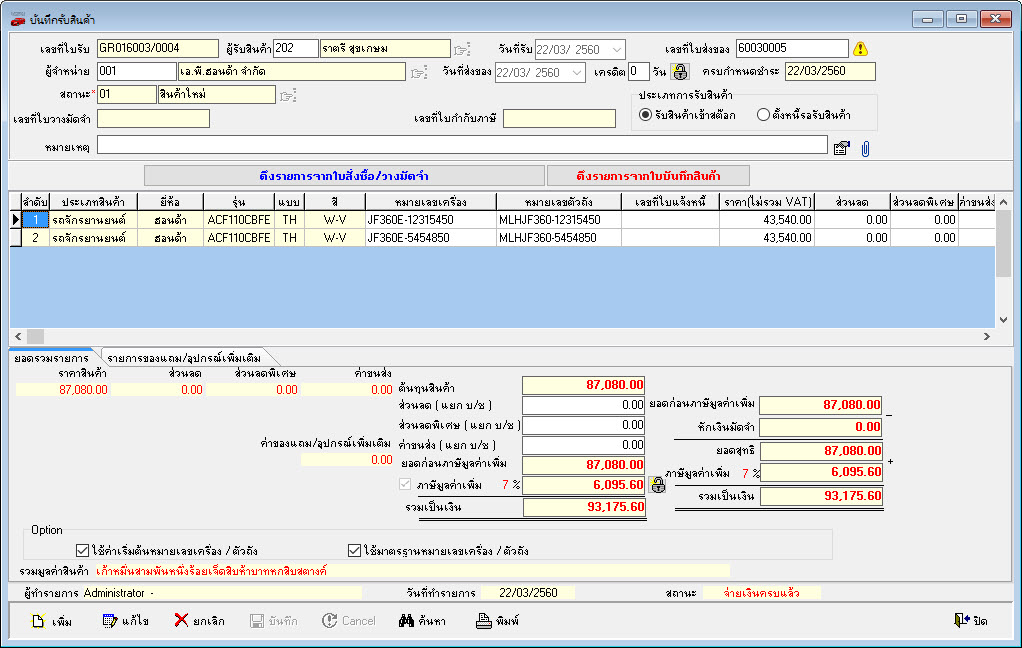
Task: Click the grid horizontal scrollbar left arrow
Action: click(18, 336)
